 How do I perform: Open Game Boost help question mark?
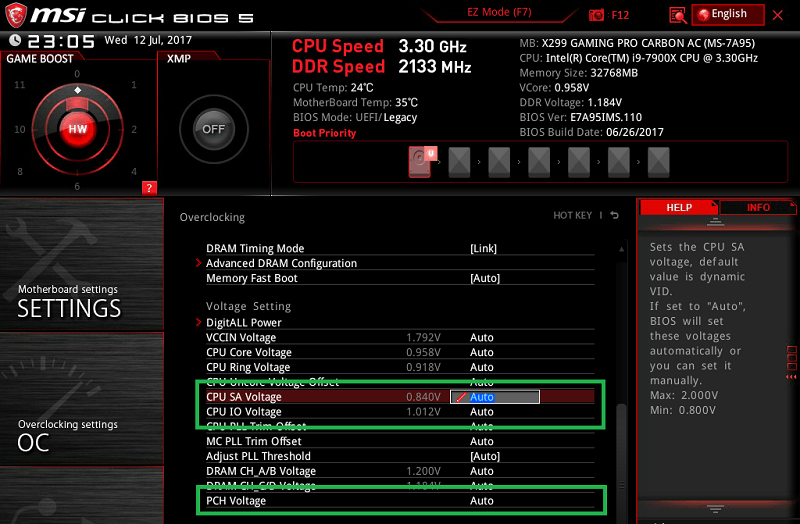[x=149, y=187]
